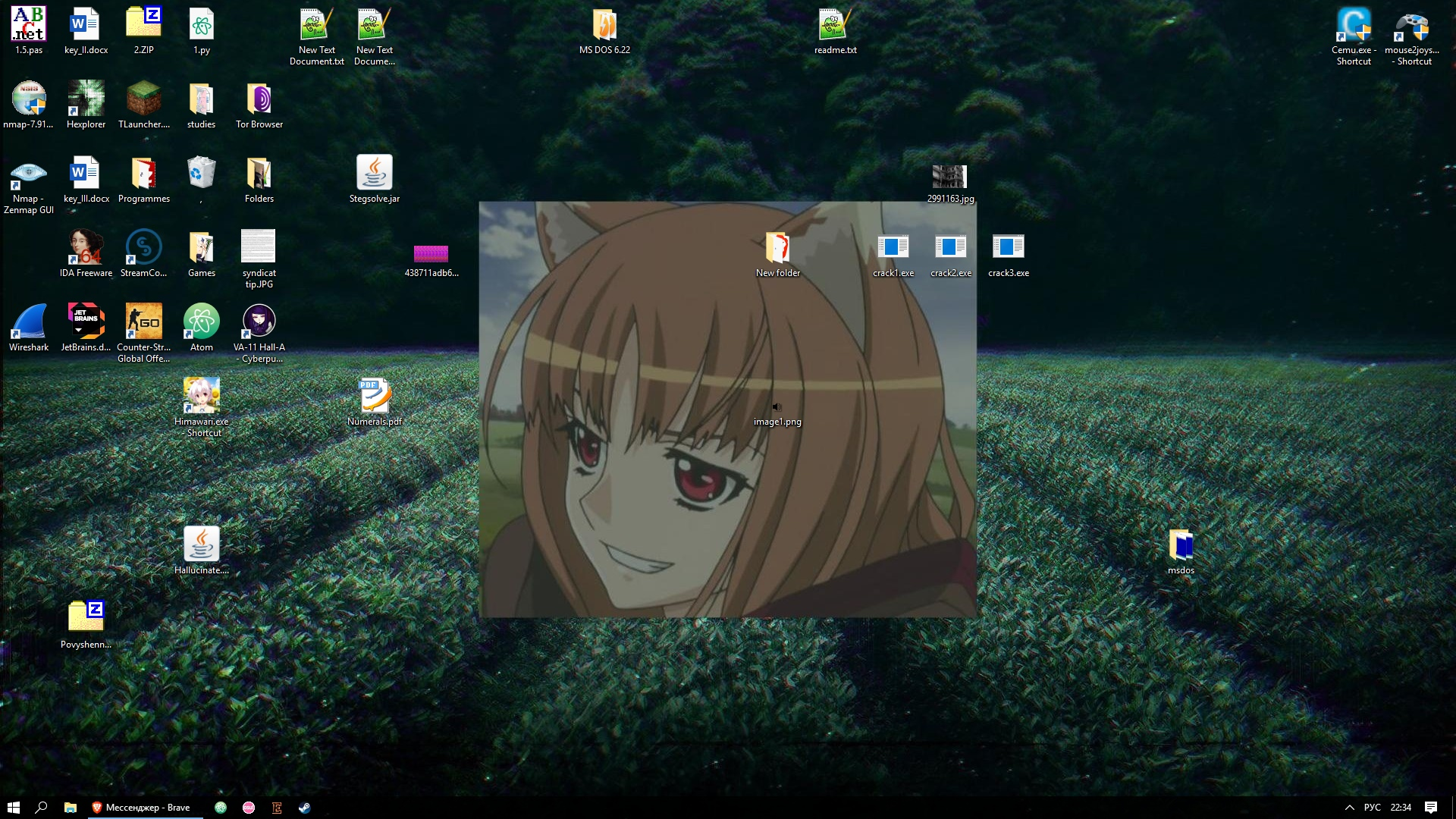The image size is (1456, 819).
Task: Select the crack3.exe executable icon
Action: point(1008,246)
